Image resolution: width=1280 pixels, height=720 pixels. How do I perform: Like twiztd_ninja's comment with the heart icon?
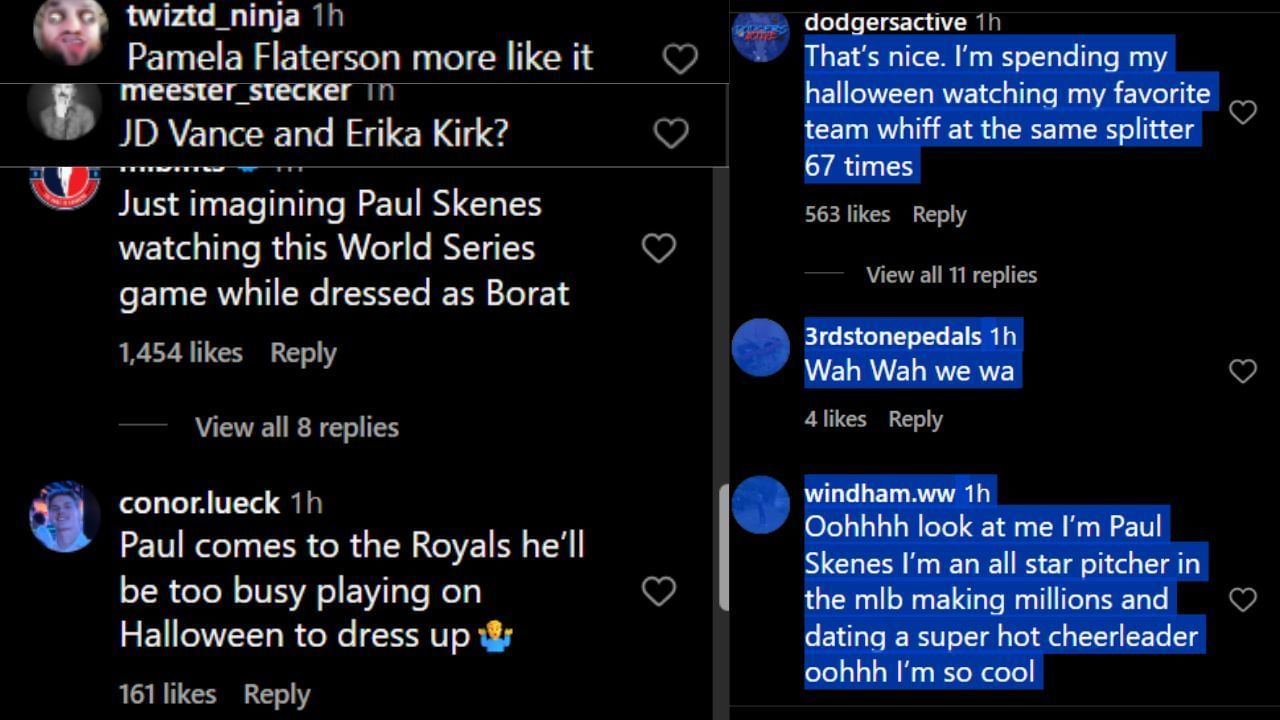[680, 58]
